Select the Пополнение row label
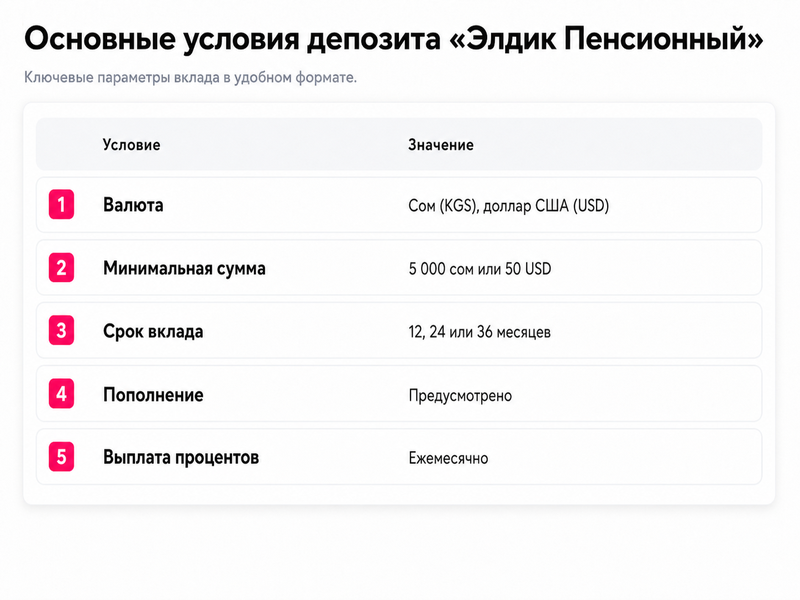This screenshot has height=600, width=800. pyautogui.click(x=153, y=395)
